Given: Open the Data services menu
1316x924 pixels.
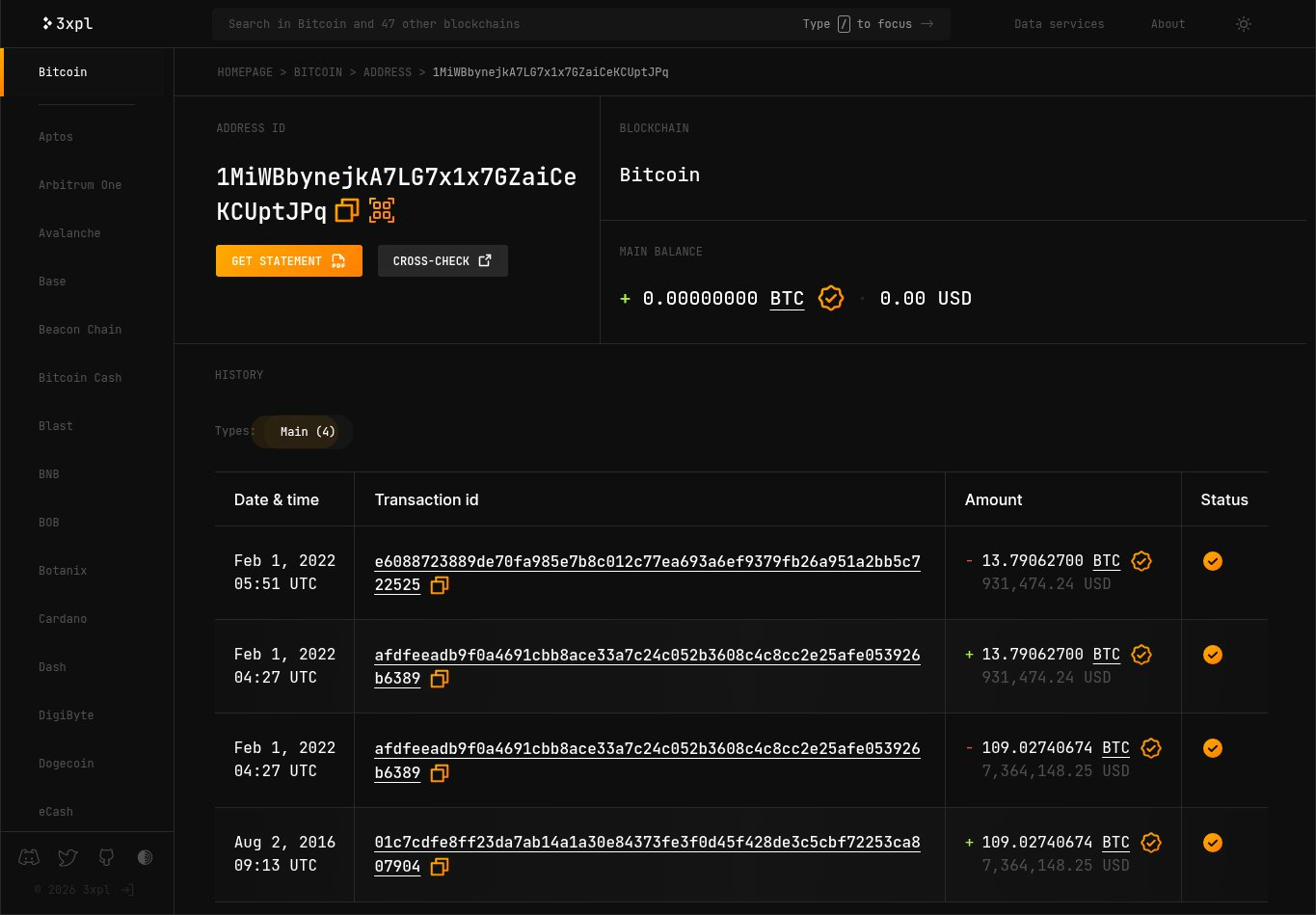Looking at the screenshot, I should click(x=1058, y=24).
